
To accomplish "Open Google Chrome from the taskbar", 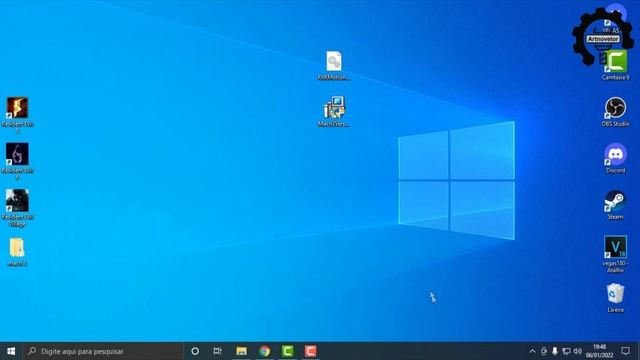I will [264, 351].
